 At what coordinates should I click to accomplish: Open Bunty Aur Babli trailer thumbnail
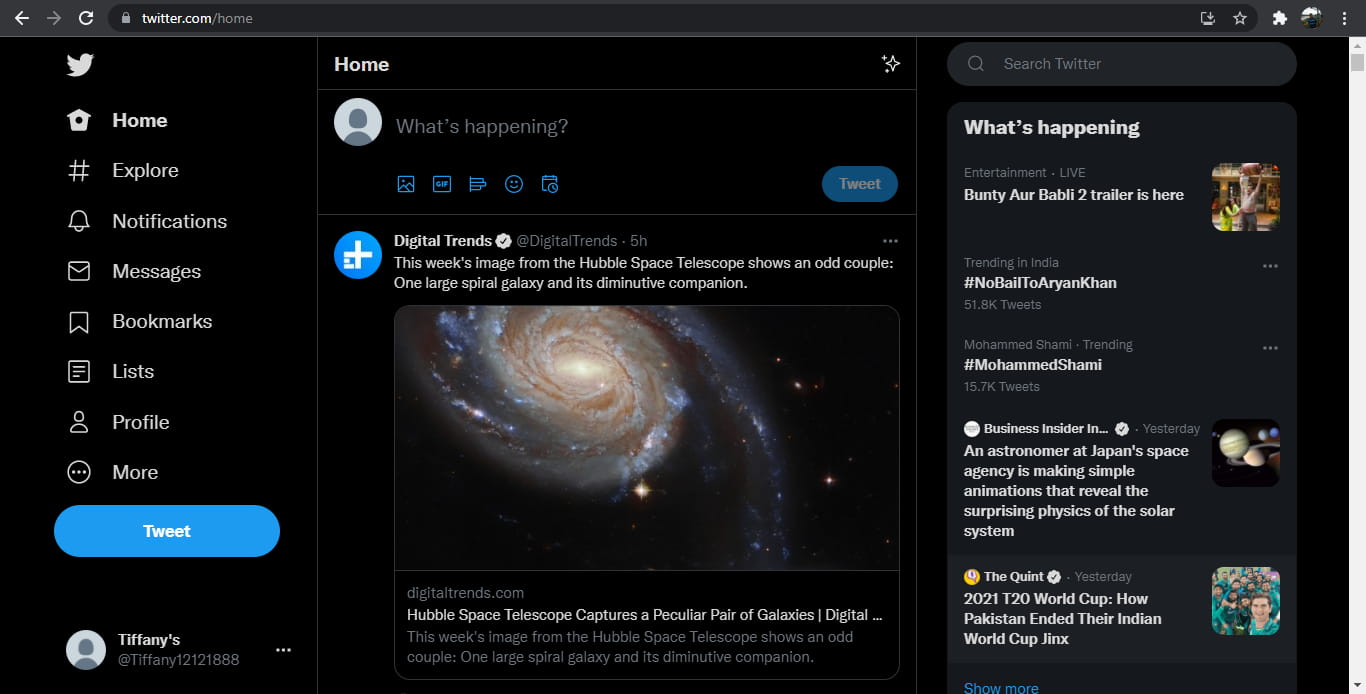click(x=1246, y=197)
